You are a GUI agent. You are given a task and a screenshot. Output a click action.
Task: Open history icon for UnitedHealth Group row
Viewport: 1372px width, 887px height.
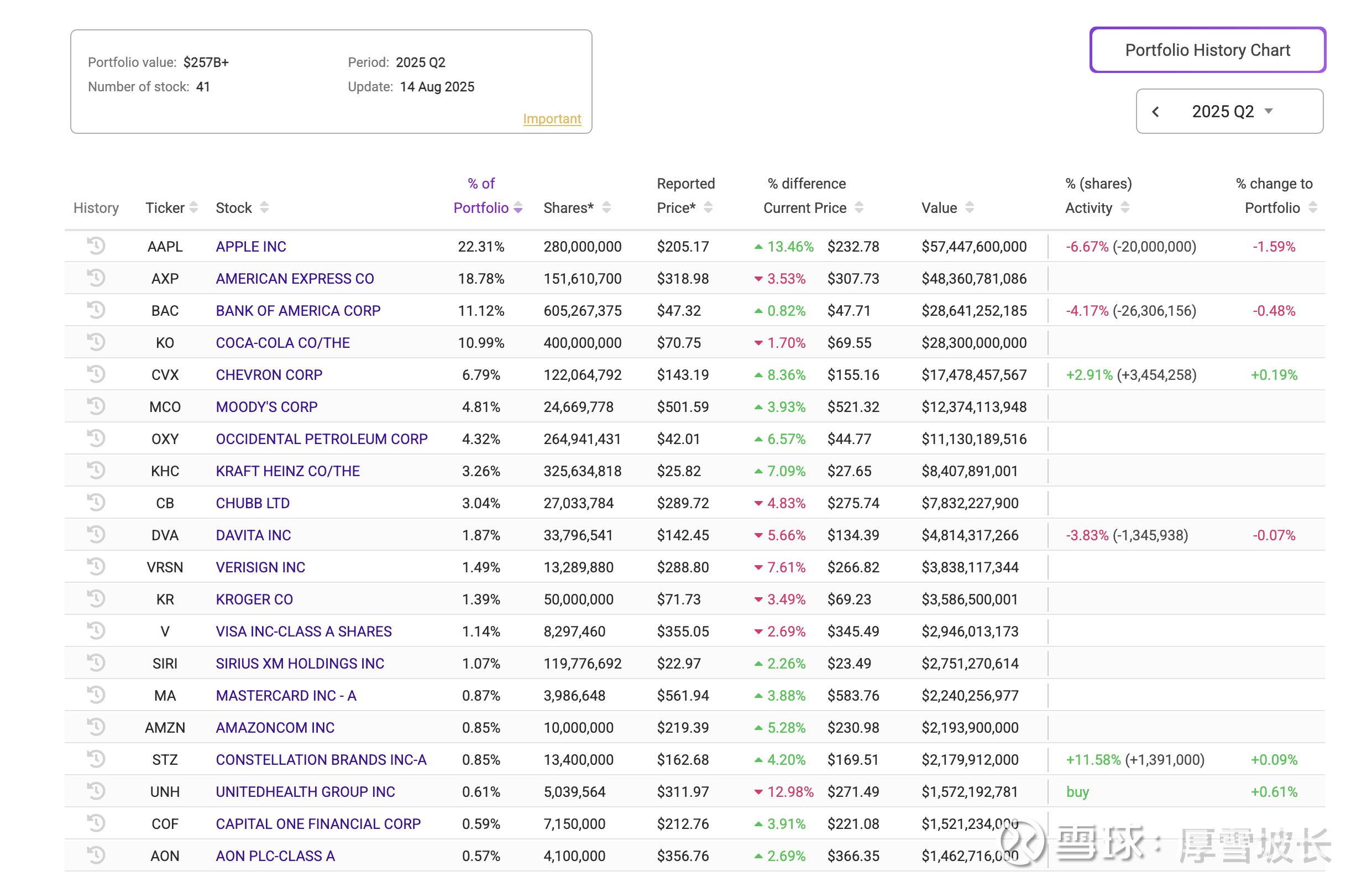pyautogui.click(x=96, y=791)
